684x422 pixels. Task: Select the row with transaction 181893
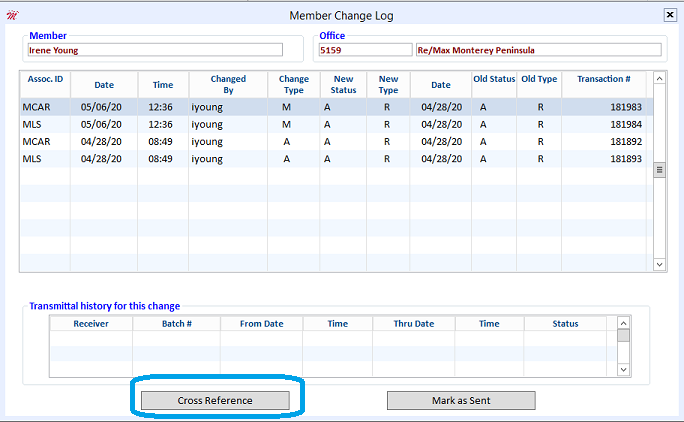tap(336, 159)
